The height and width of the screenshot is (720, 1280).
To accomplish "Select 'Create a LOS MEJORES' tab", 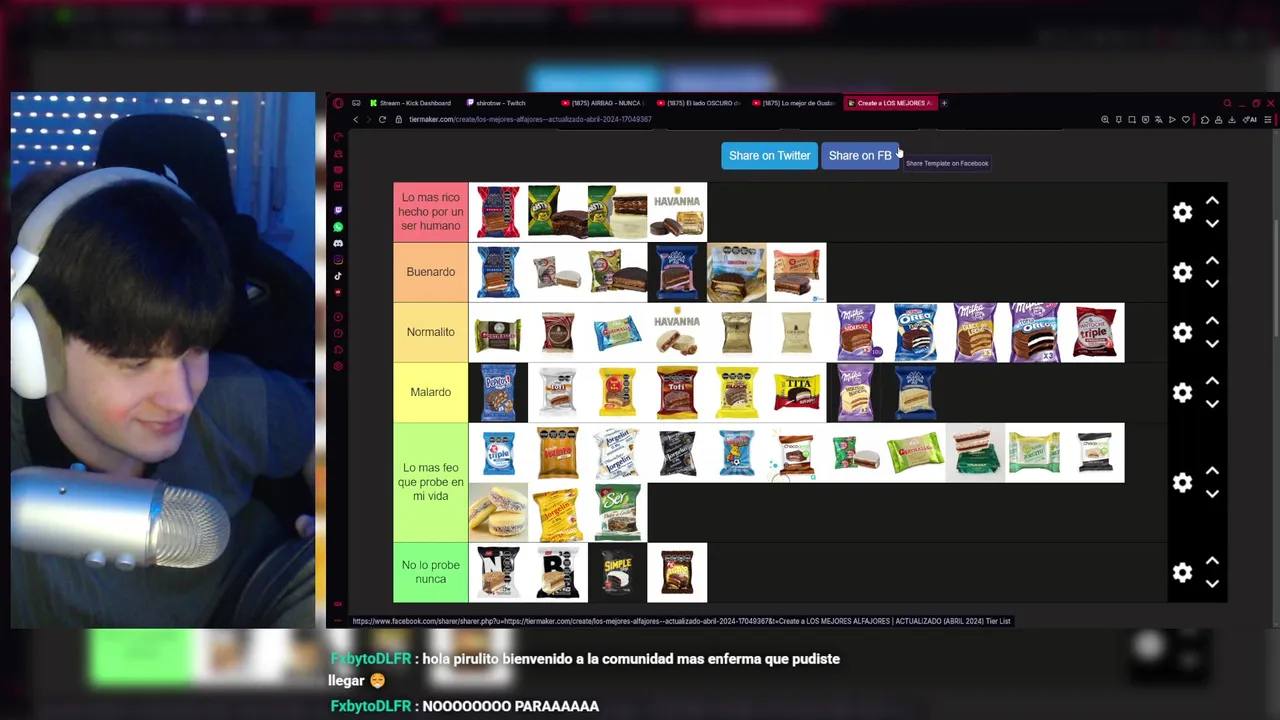I will tap(890, 103).
